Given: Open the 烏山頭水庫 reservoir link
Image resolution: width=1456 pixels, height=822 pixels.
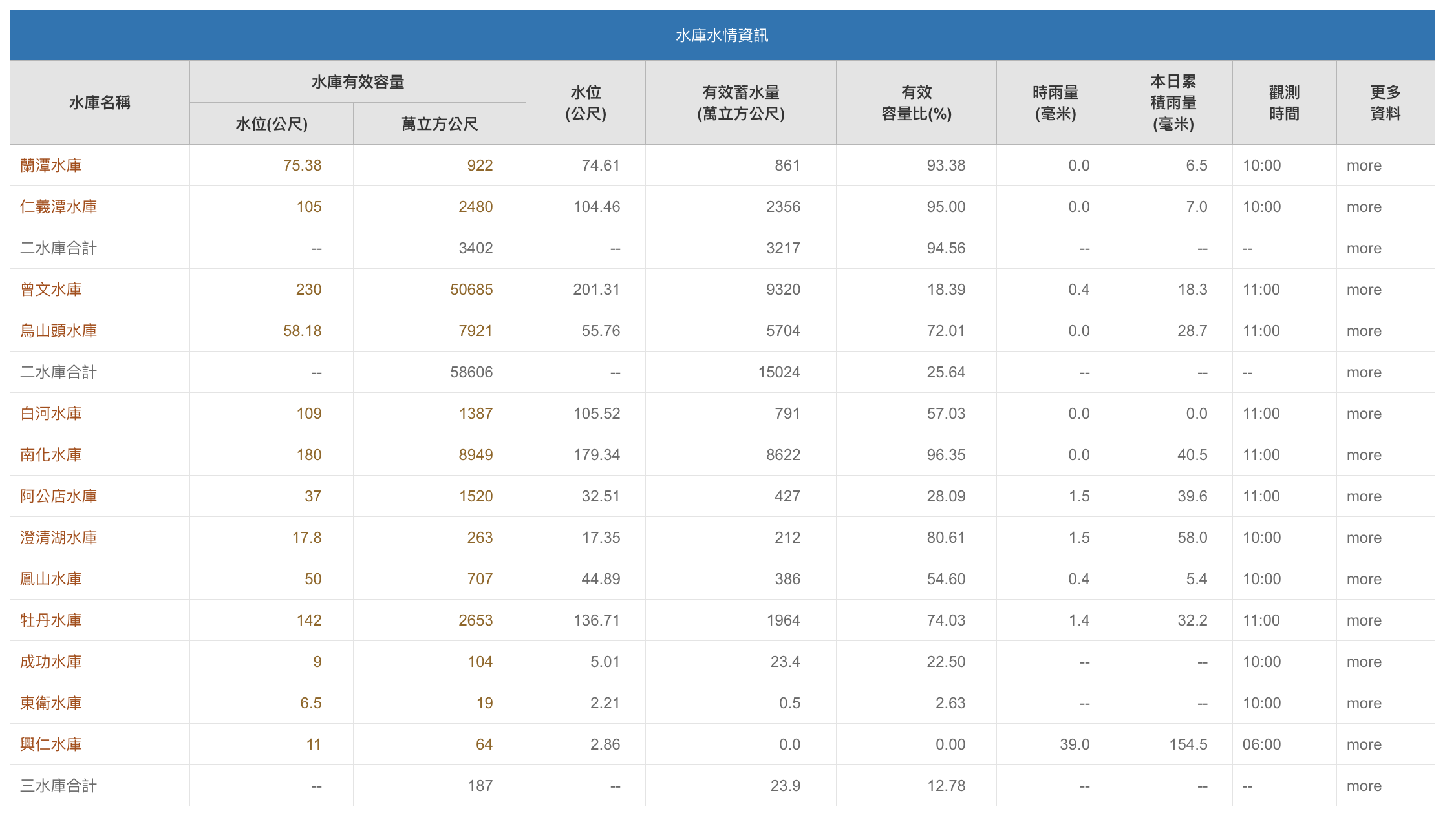Looking at the screenshot, I should (58, 331).
